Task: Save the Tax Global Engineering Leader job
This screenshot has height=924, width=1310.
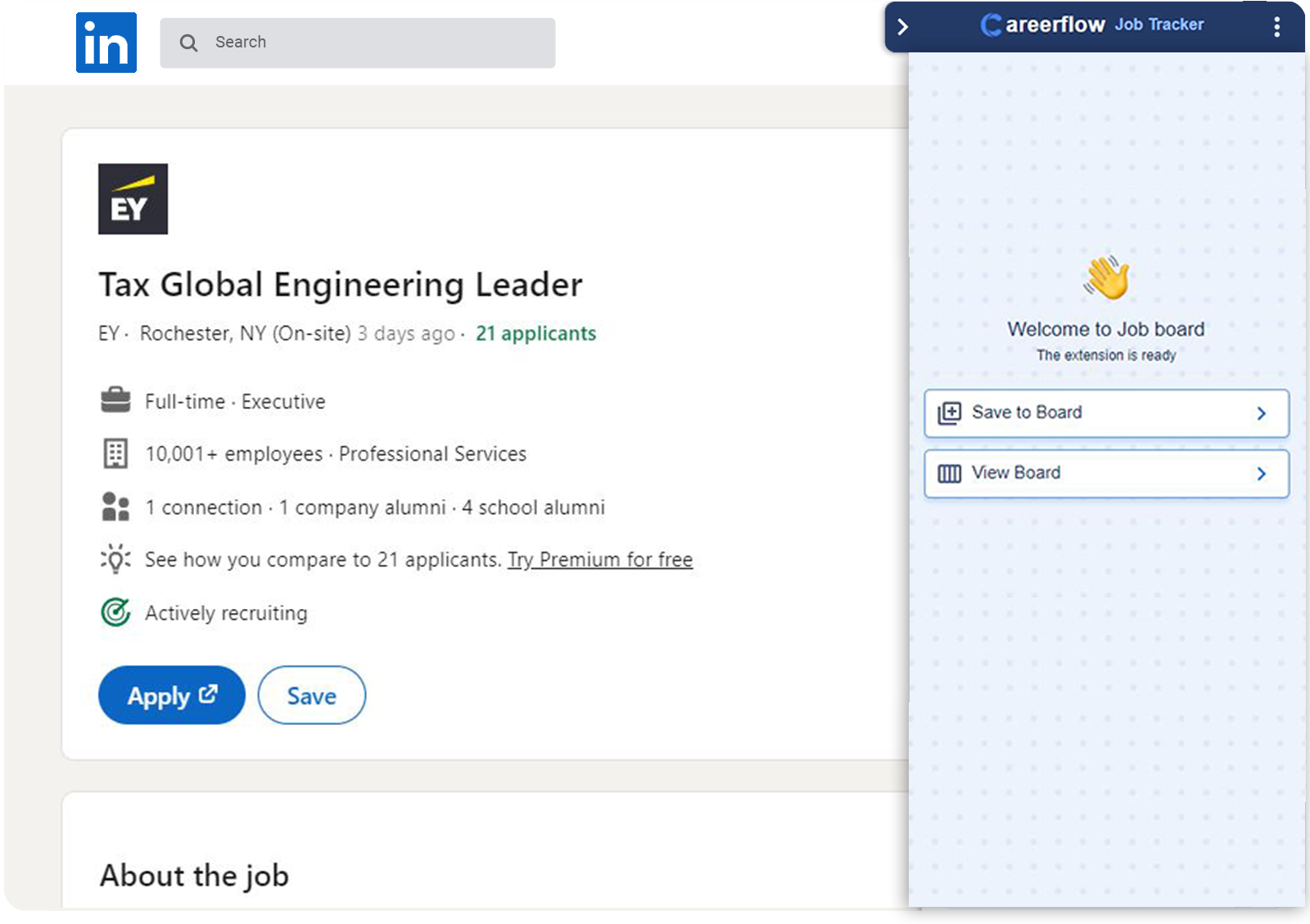Action: pyautogui.click(x=311, y=695)
